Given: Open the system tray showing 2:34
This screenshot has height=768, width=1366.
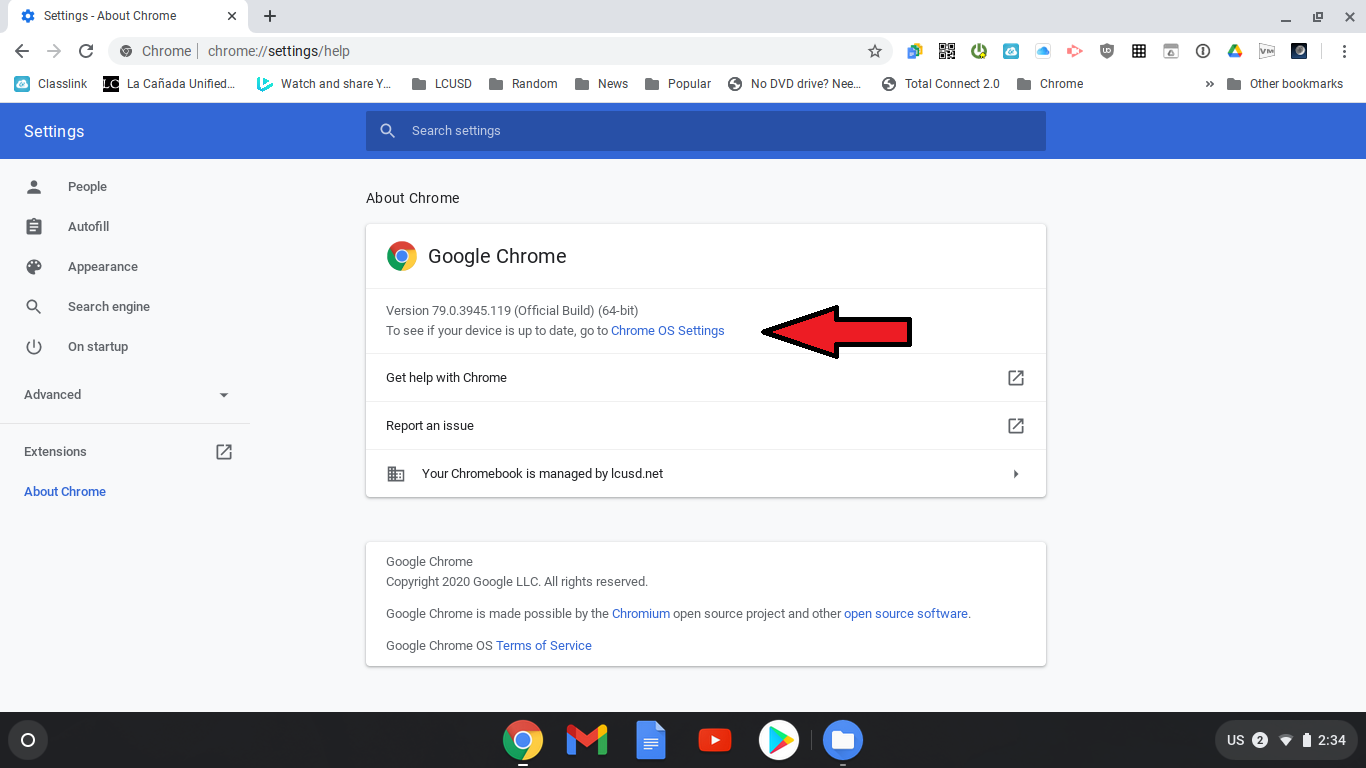Looking at the screenshot, I should coord(1286,740).
